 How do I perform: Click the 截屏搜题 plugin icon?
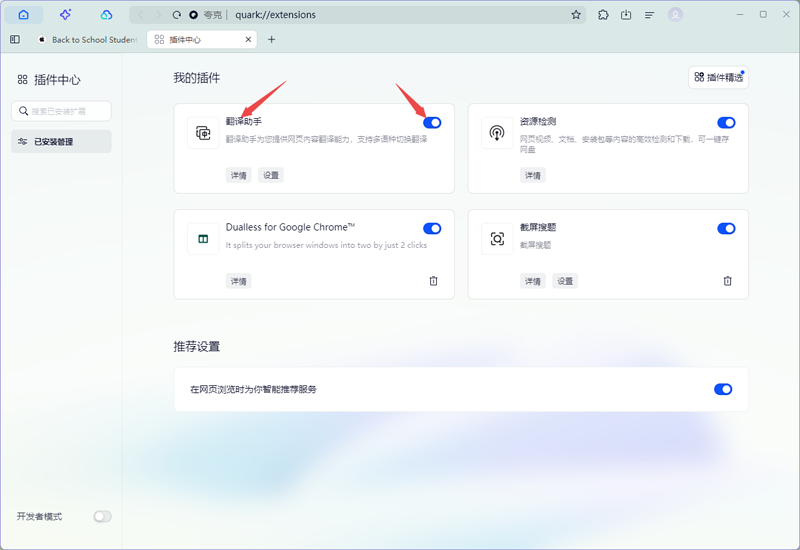[x=497, y=239]
